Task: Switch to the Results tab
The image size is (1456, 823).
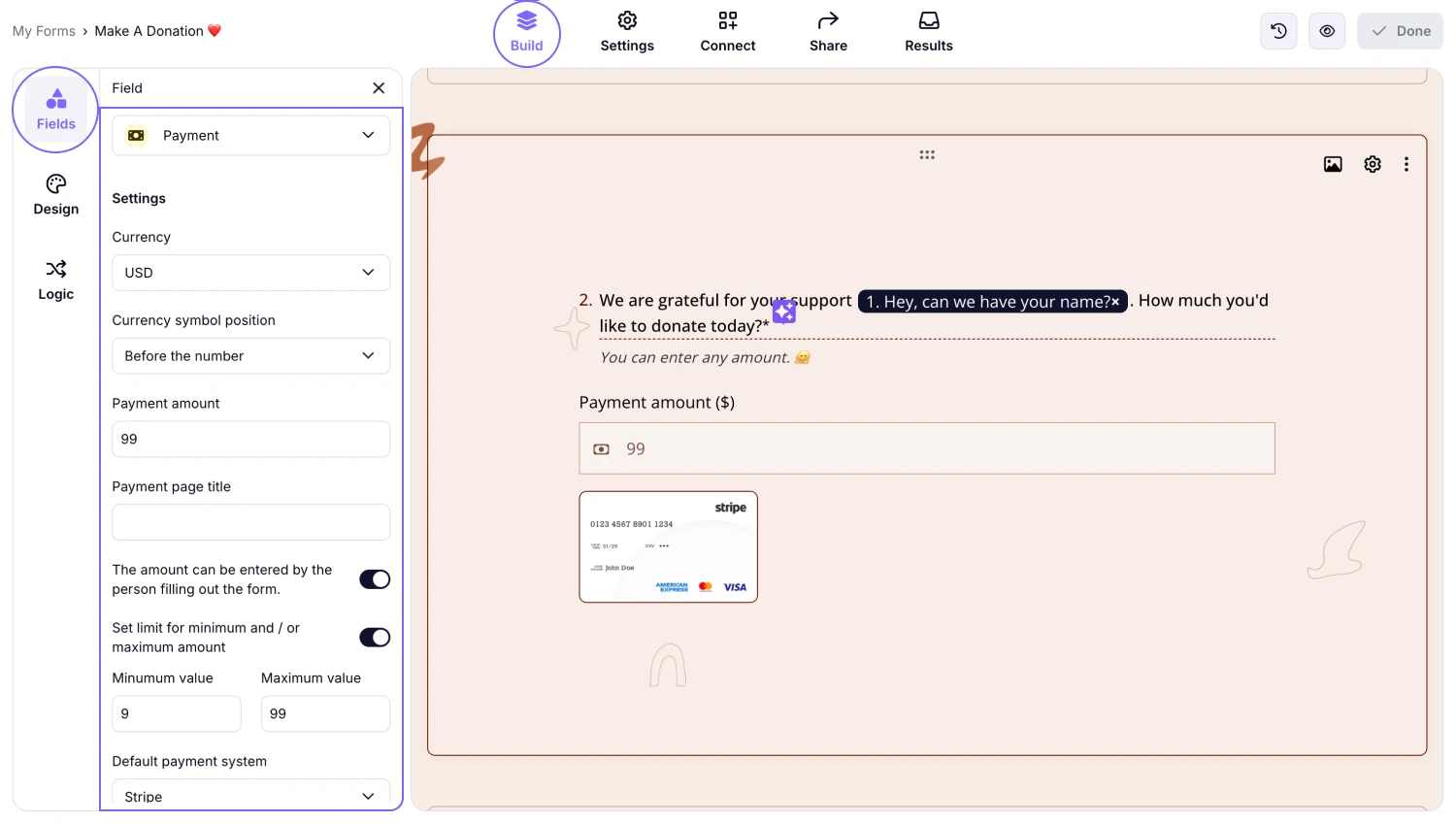Action: coord(928,32)
